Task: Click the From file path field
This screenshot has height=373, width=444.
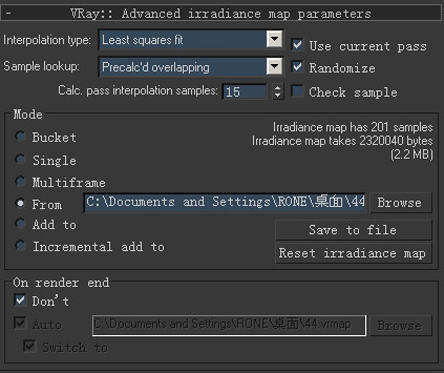Action: [x=225, y=202]
